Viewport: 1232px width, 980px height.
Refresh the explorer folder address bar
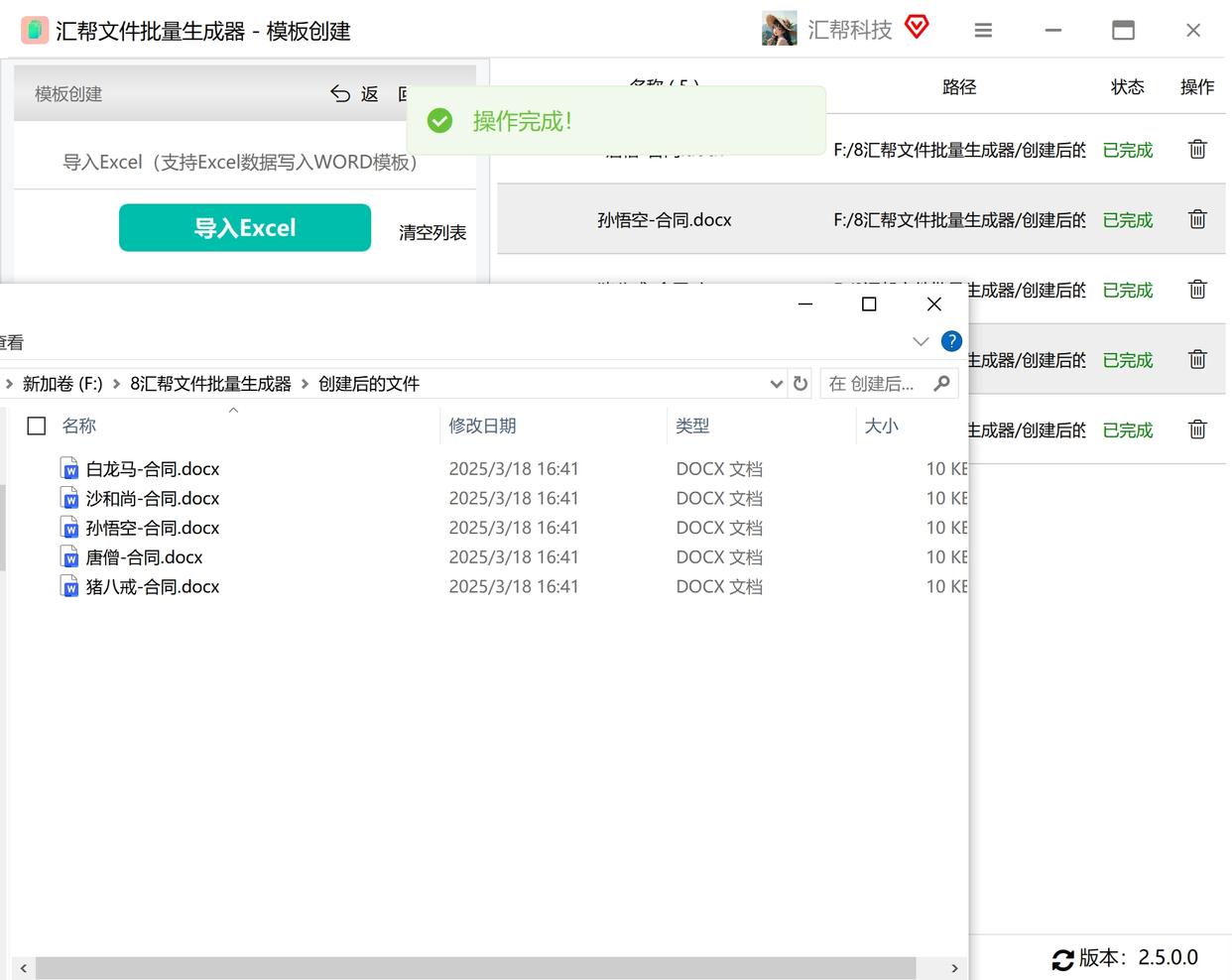click(x=801, y=383)
